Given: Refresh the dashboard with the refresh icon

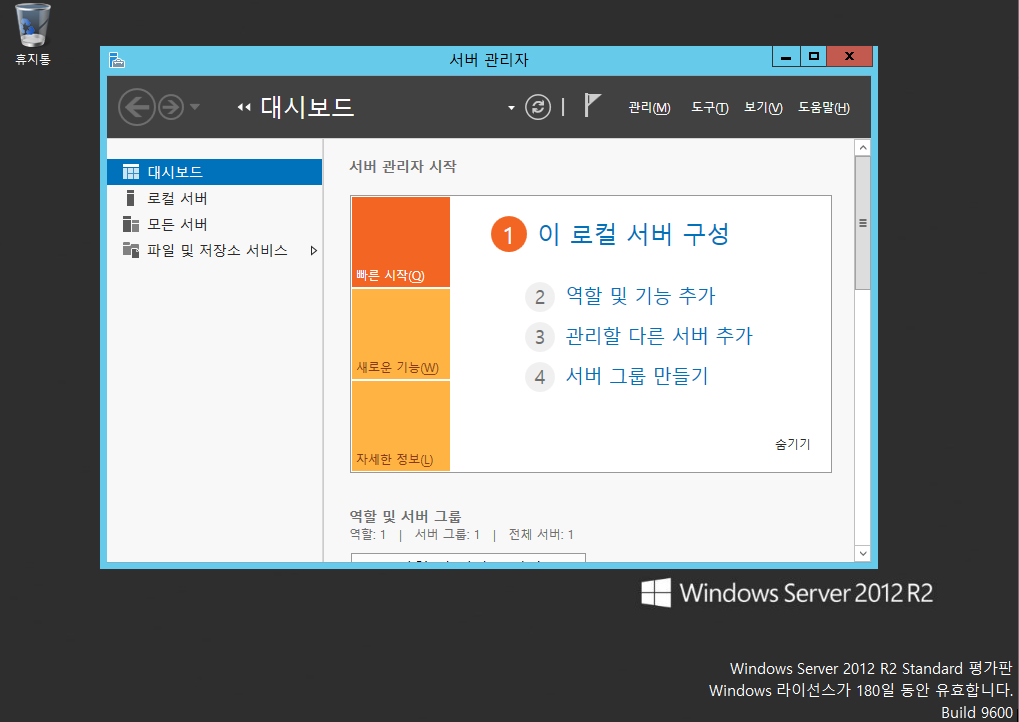Looking at the screenshot, I should [x=537, y=107].
